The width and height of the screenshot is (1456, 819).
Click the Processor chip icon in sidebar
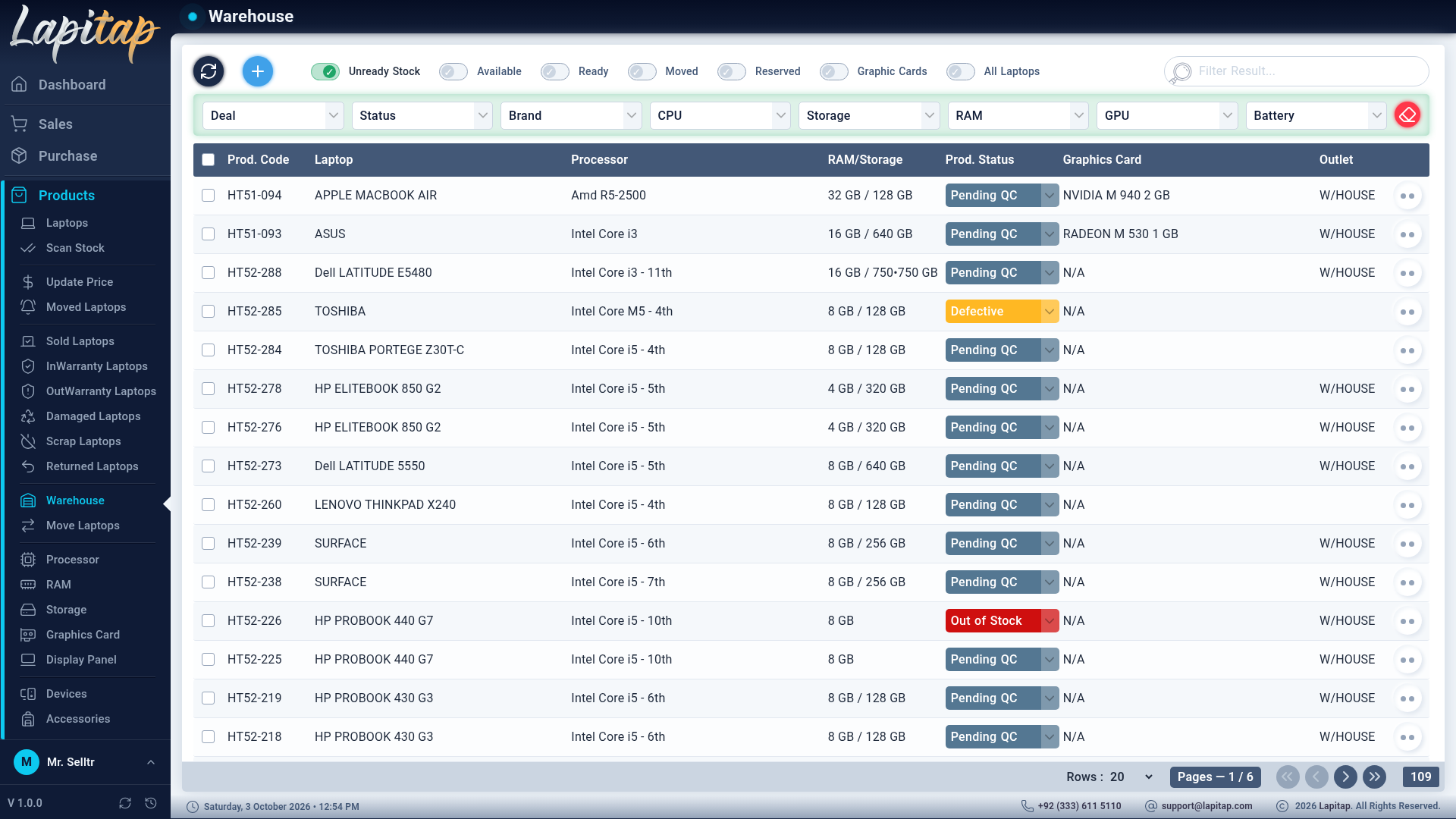28,560
